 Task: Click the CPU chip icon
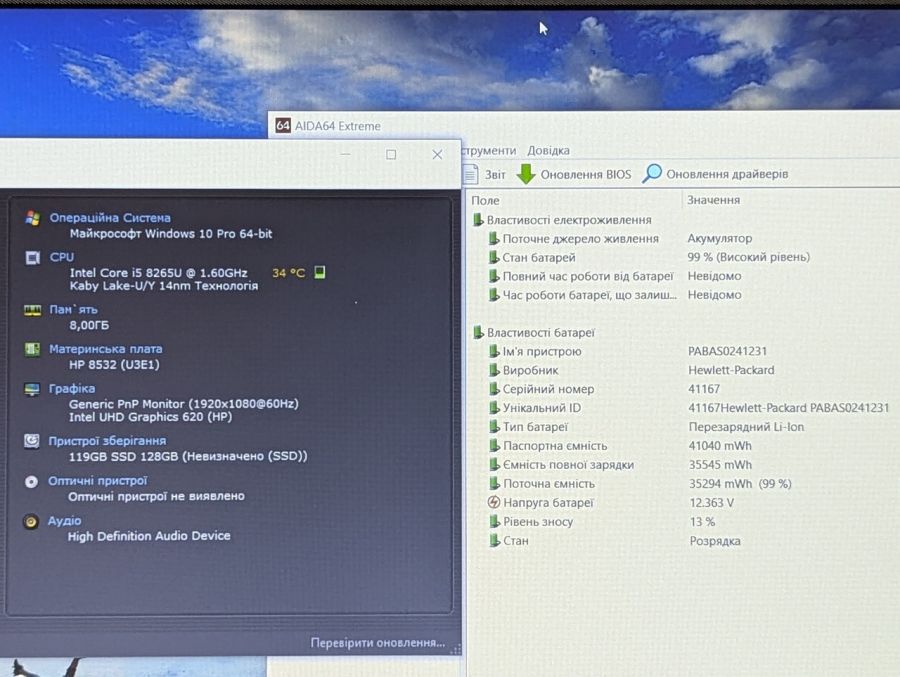pos(33,258)
